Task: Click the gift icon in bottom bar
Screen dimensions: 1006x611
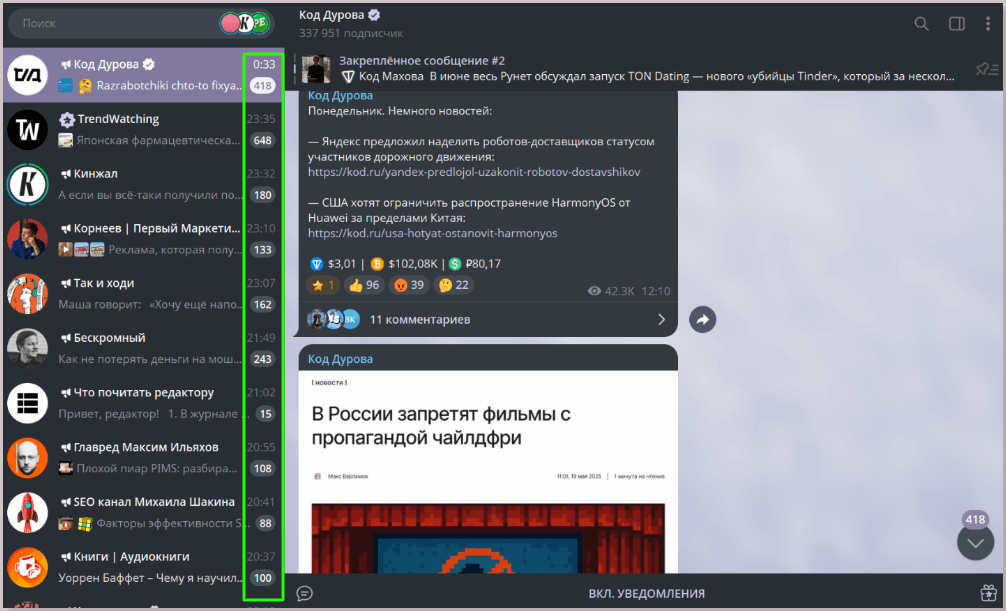Action: point(988,593)
